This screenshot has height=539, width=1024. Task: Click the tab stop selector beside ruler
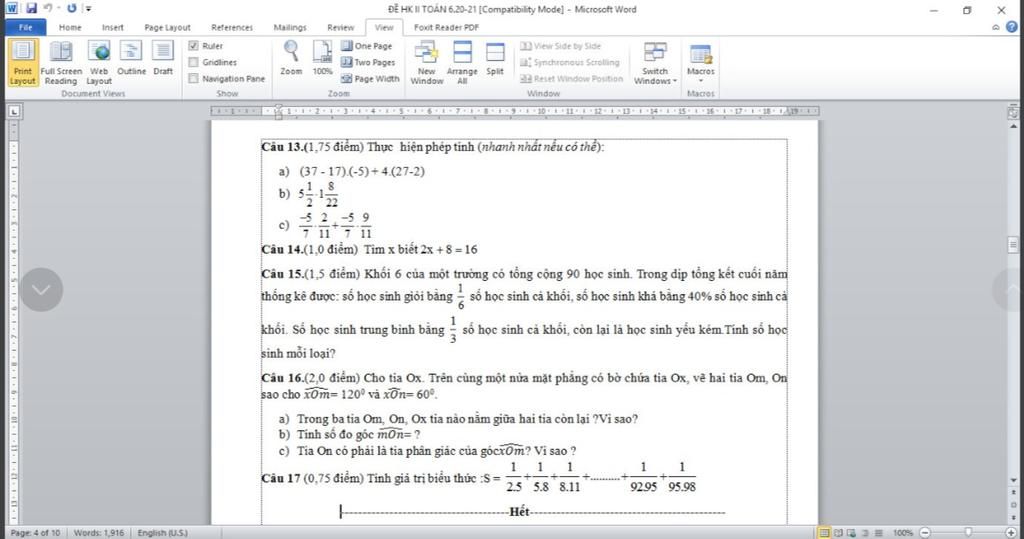(x=14, y=111)
